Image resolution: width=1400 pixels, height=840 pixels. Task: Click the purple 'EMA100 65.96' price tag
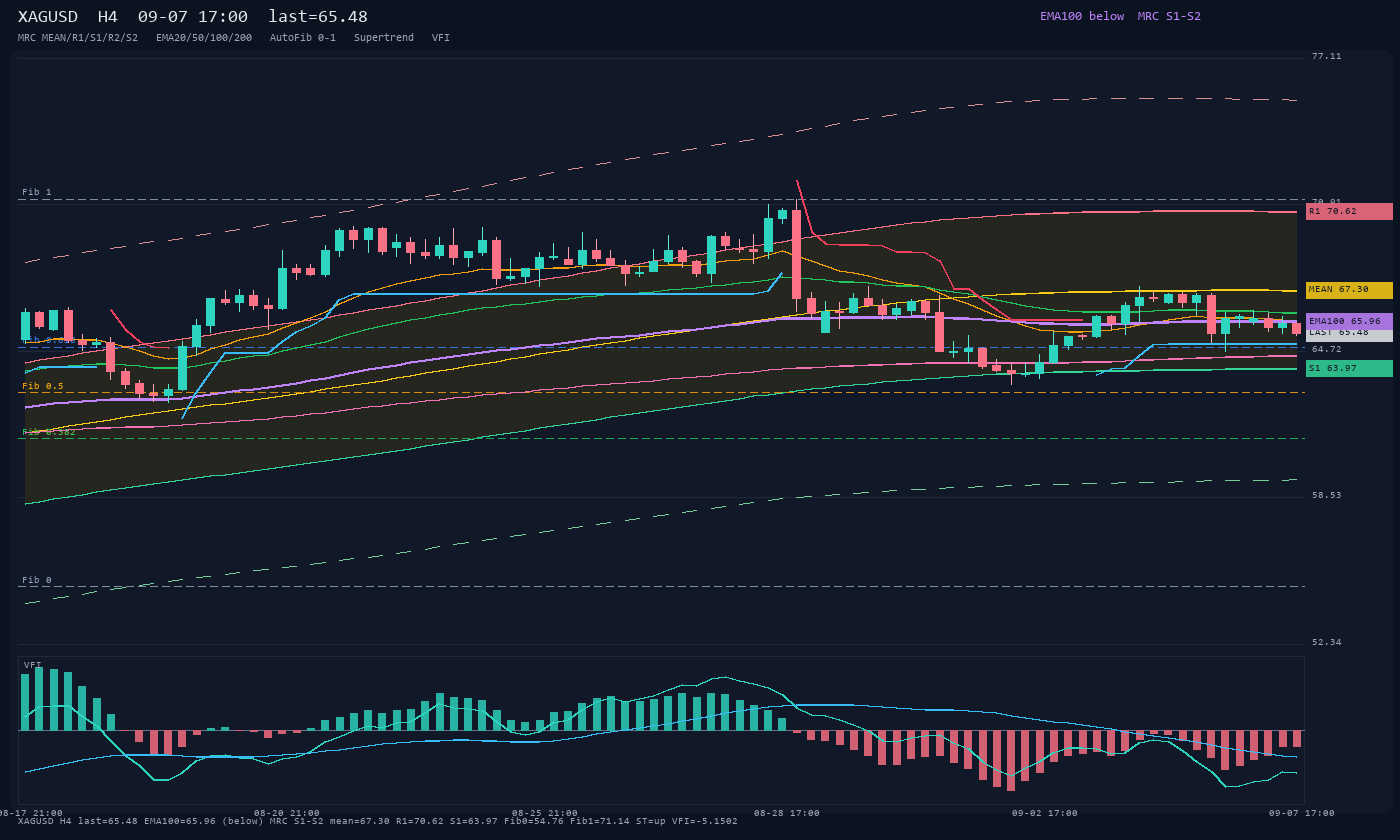click(1349, 321)
